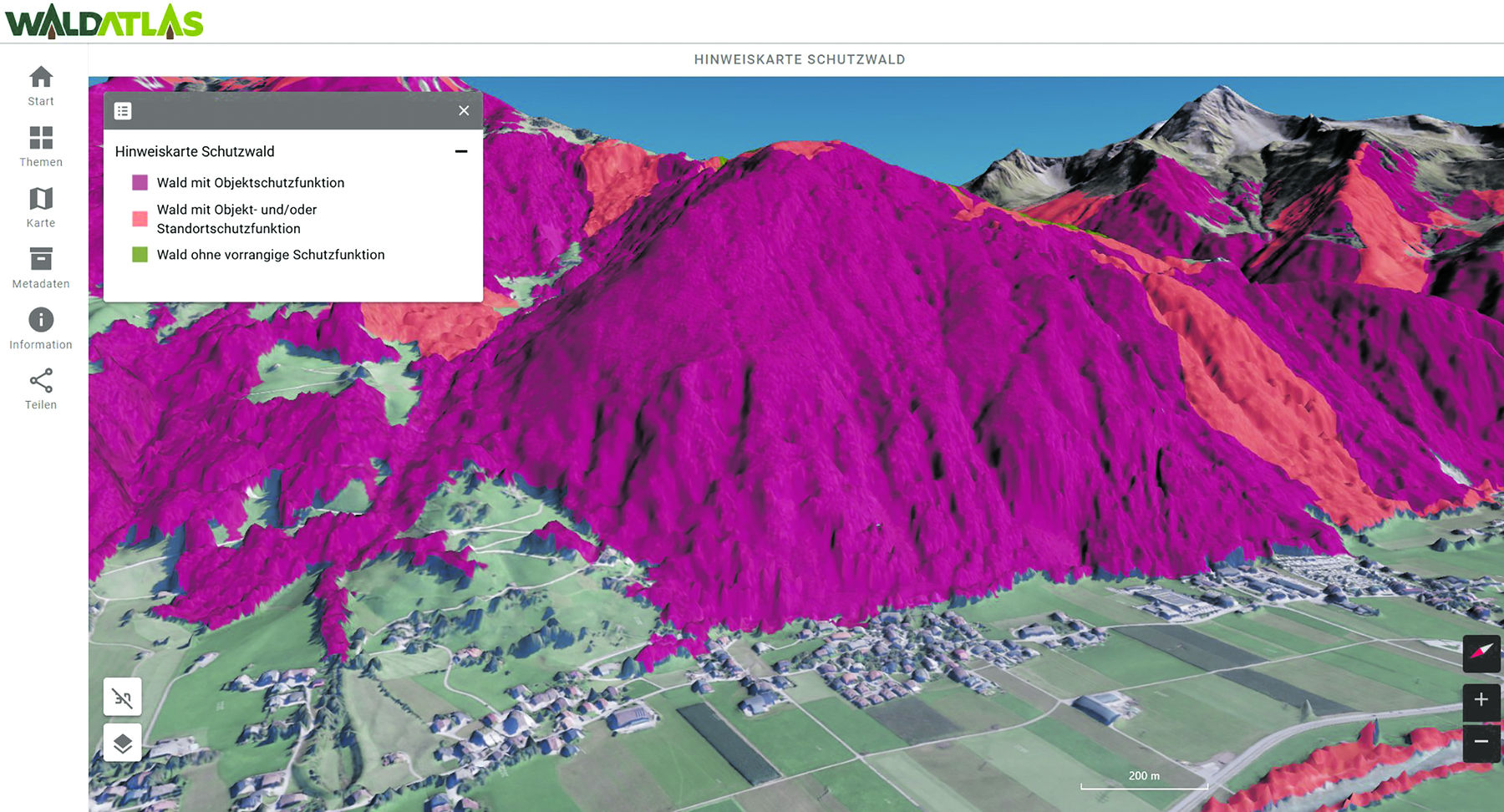1504x812 pixels.
Task: Collapse the Hinweiskarte Schutzwald legend section
Action: coord(460,151)
